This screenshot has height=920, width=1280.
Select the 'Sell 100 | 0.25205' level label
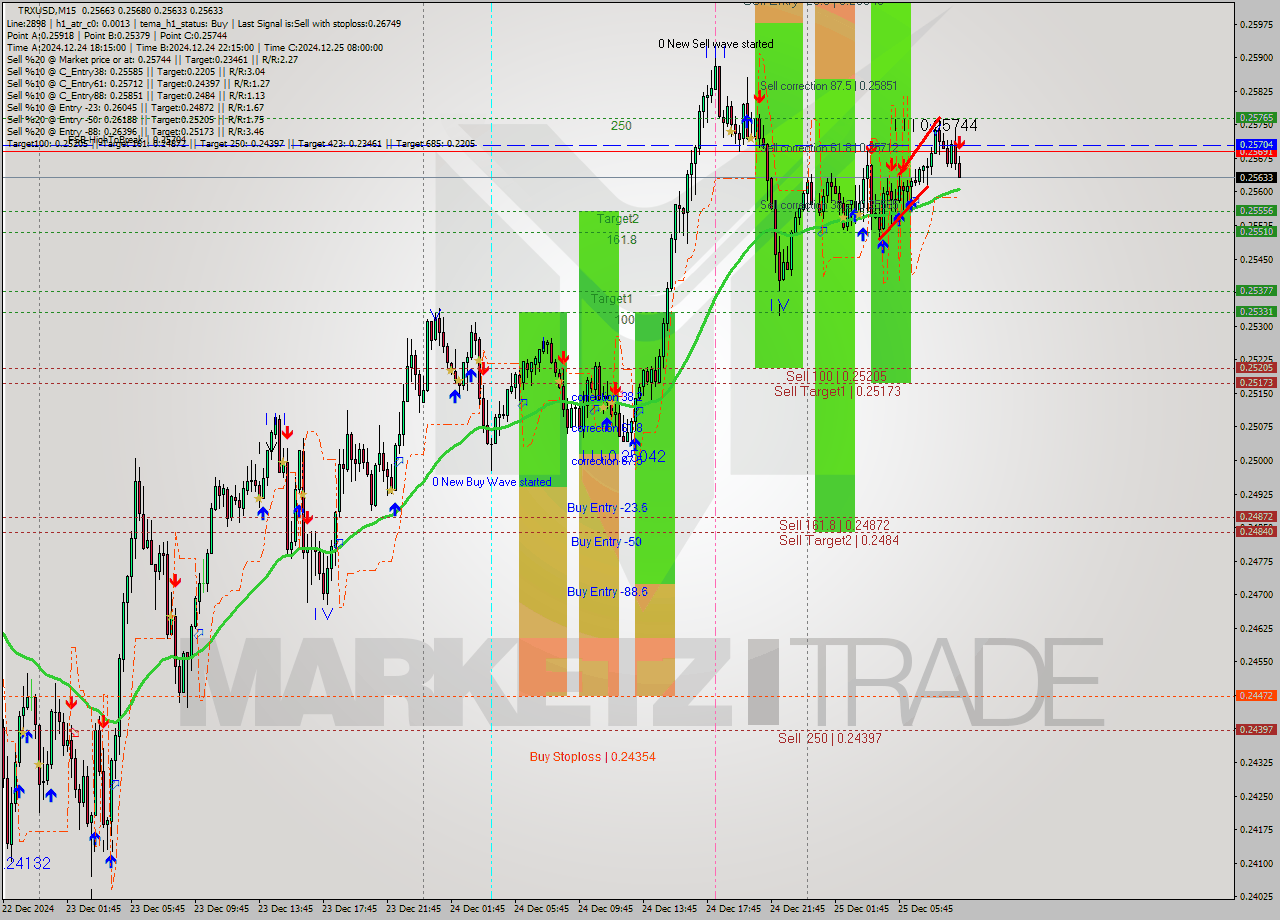pyautogui.click(x=836, y=376)
